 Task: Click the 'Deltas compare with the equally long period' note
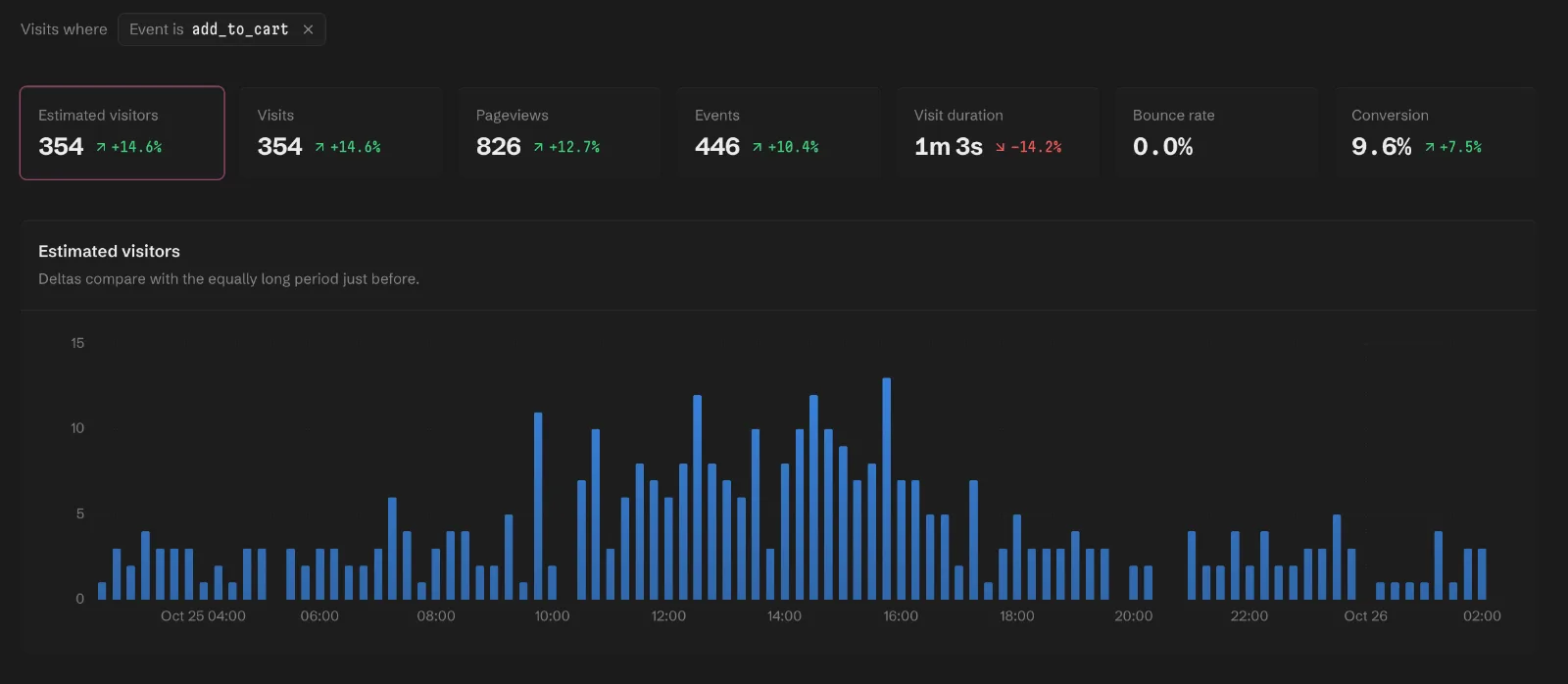[228, 279]
